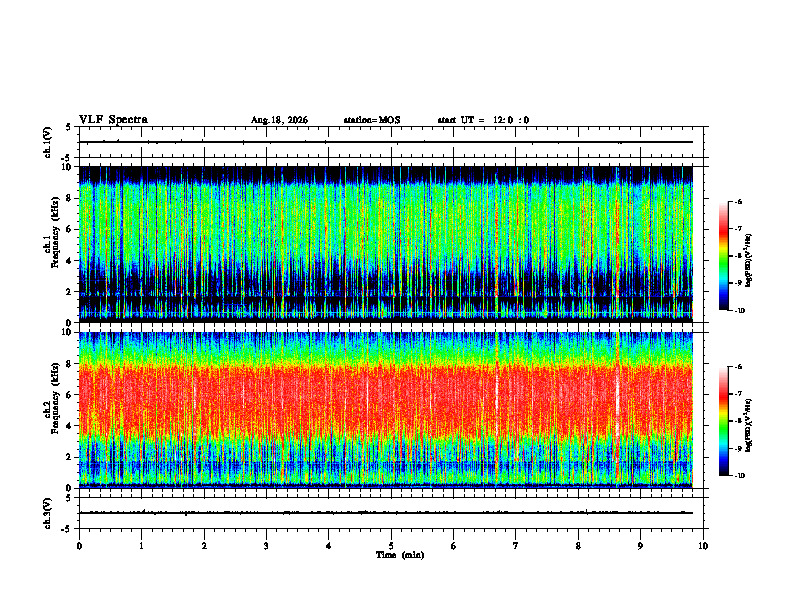Click inside the ch.2 red band spectrogram panel
This screenshot has width=792, height=612.
386,410
